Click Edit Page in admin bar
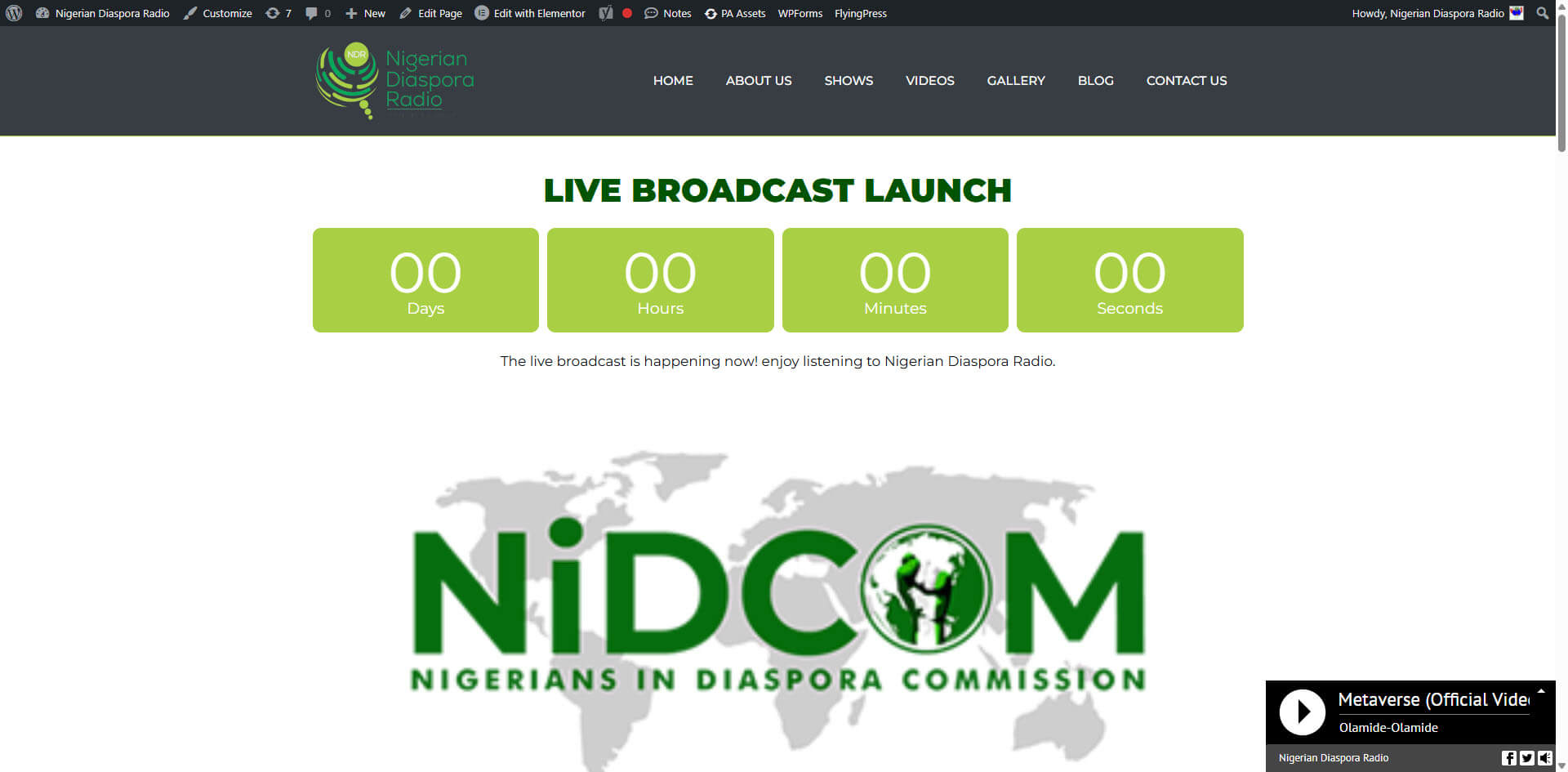Screen dimensions: 1568x772 (430, 13)
